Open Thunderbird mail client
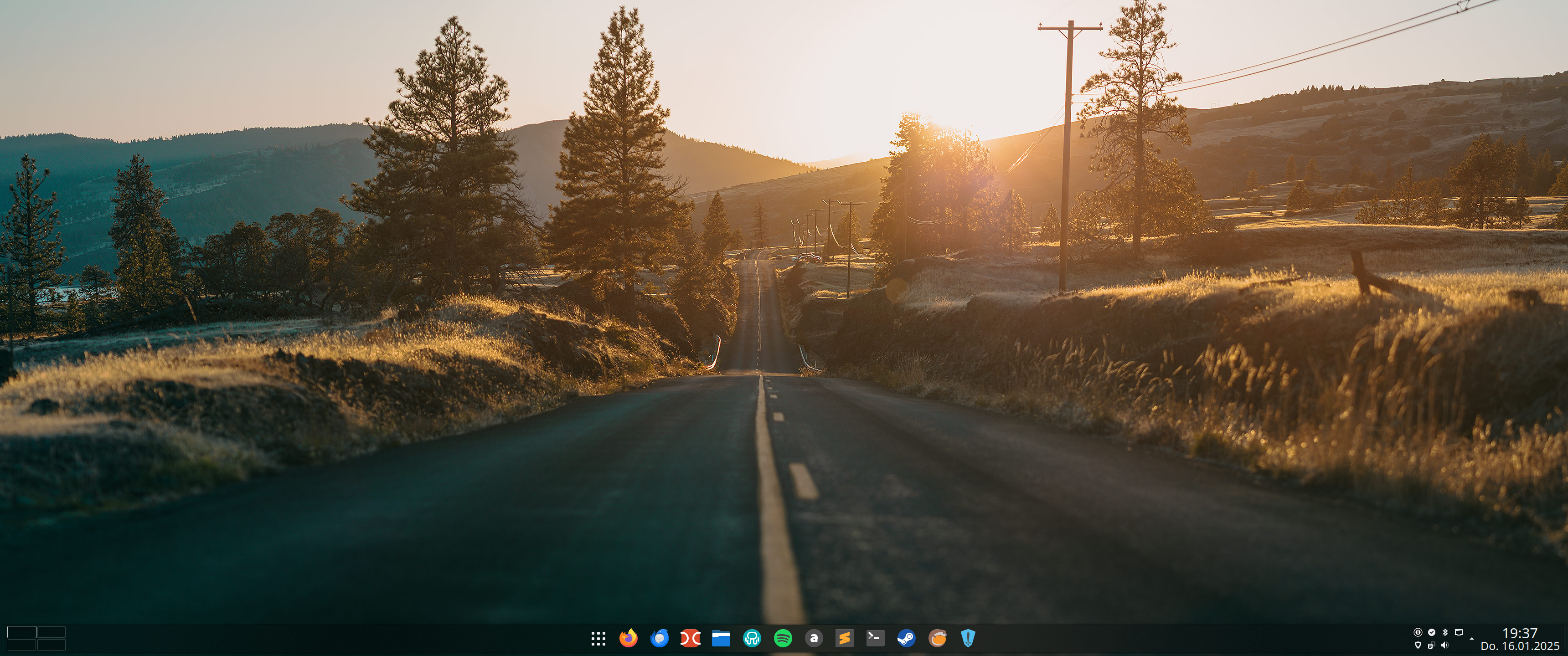Viewport: 1568px width, 656px height. click(x=659, y=638)
